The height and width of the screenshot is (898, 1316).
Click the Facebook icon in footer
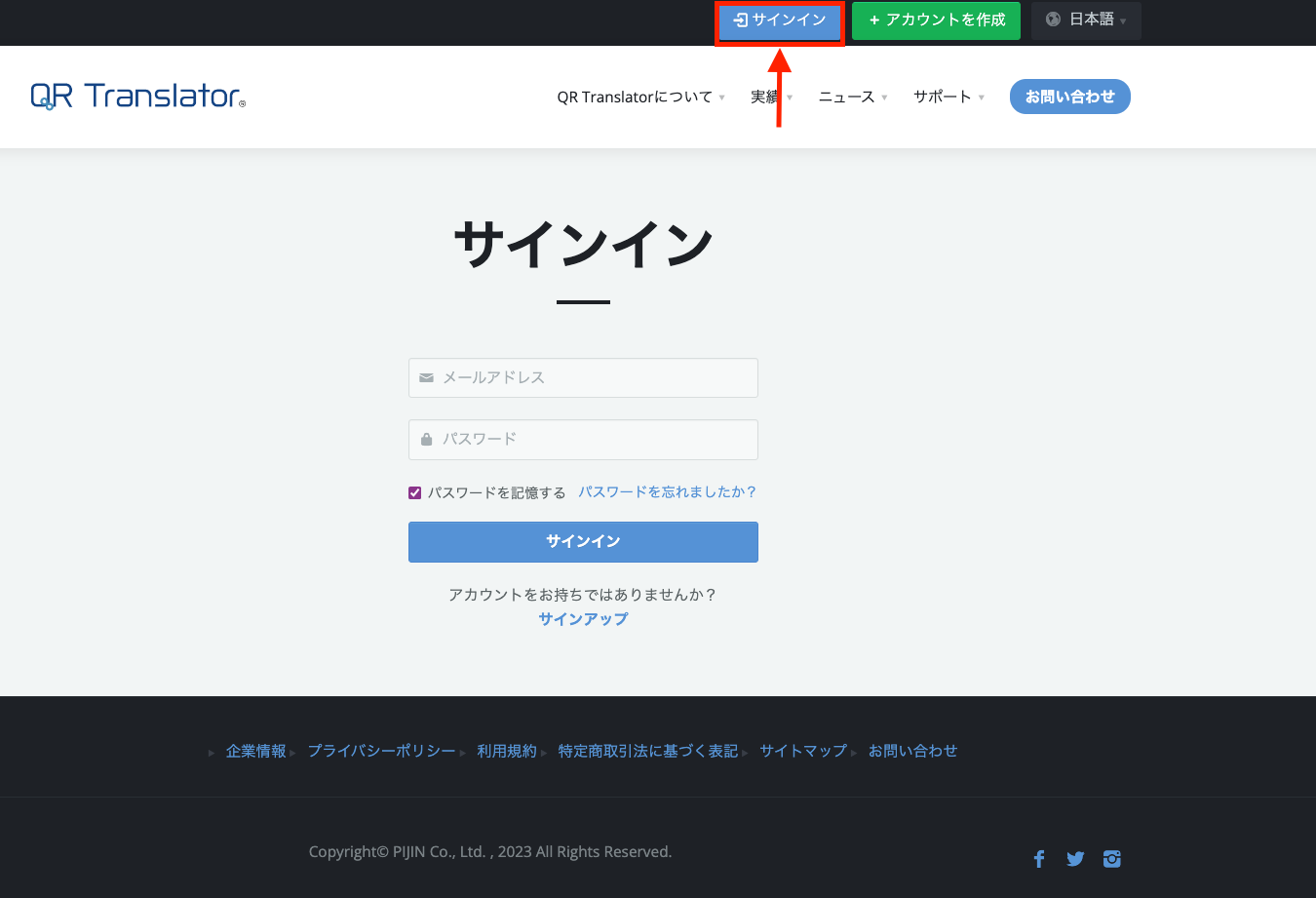click(x=1039, y=859)
